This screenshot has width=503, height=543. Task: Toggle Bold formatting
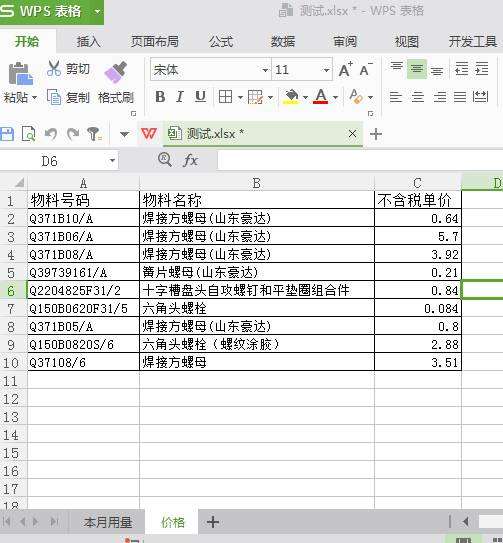click(160, 97)
